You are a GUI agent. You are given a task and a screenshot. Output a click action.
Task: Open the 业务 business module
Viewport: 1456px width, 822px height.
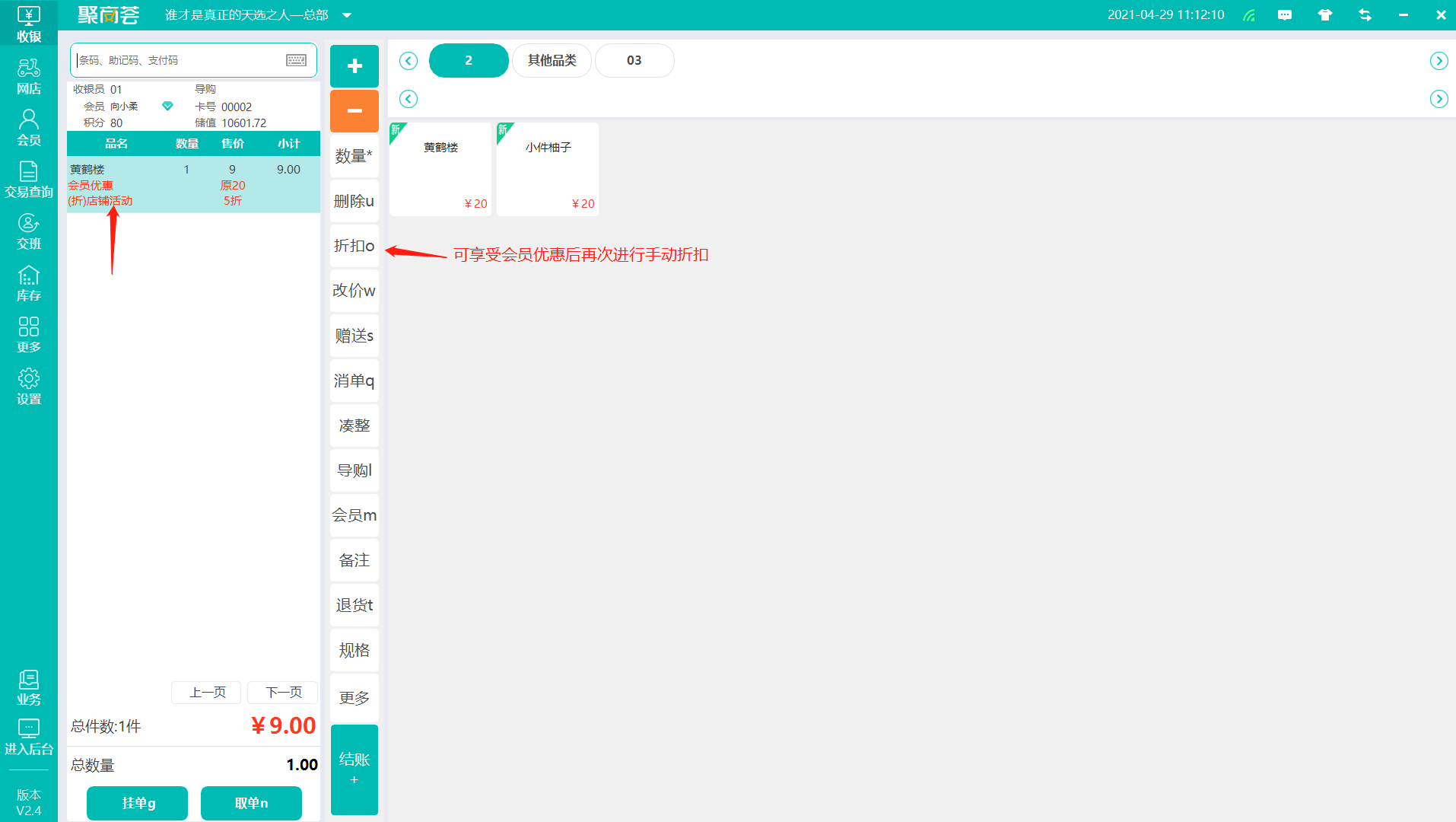[x=28, y=687]
